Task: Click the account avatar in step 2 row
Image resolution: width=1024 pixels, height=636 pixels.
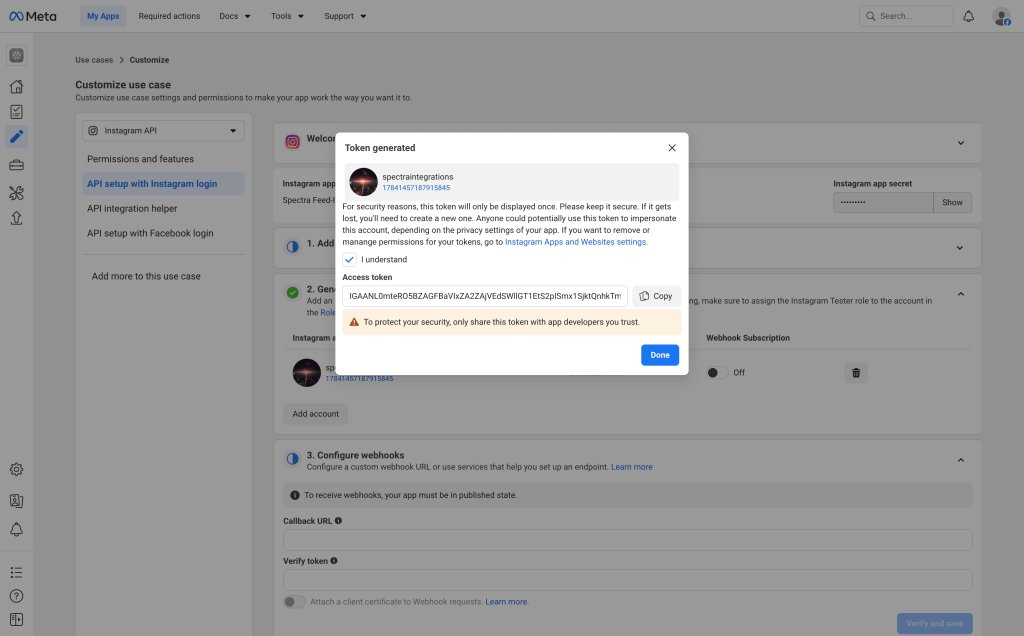Action: click(306, 373)
